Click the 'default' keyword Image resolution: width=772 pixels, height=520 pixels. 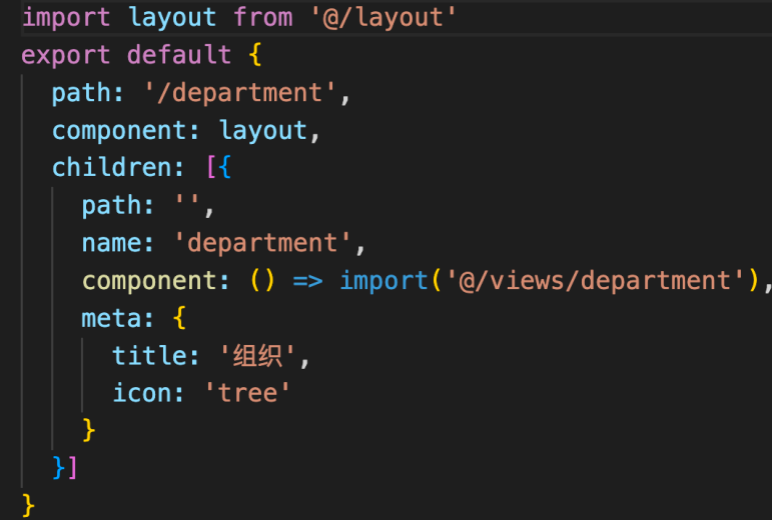coord(179,55)
